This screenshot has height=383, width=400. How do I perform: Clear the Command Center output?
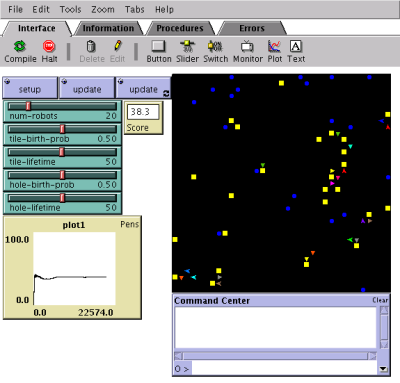(x=380, y=300)
